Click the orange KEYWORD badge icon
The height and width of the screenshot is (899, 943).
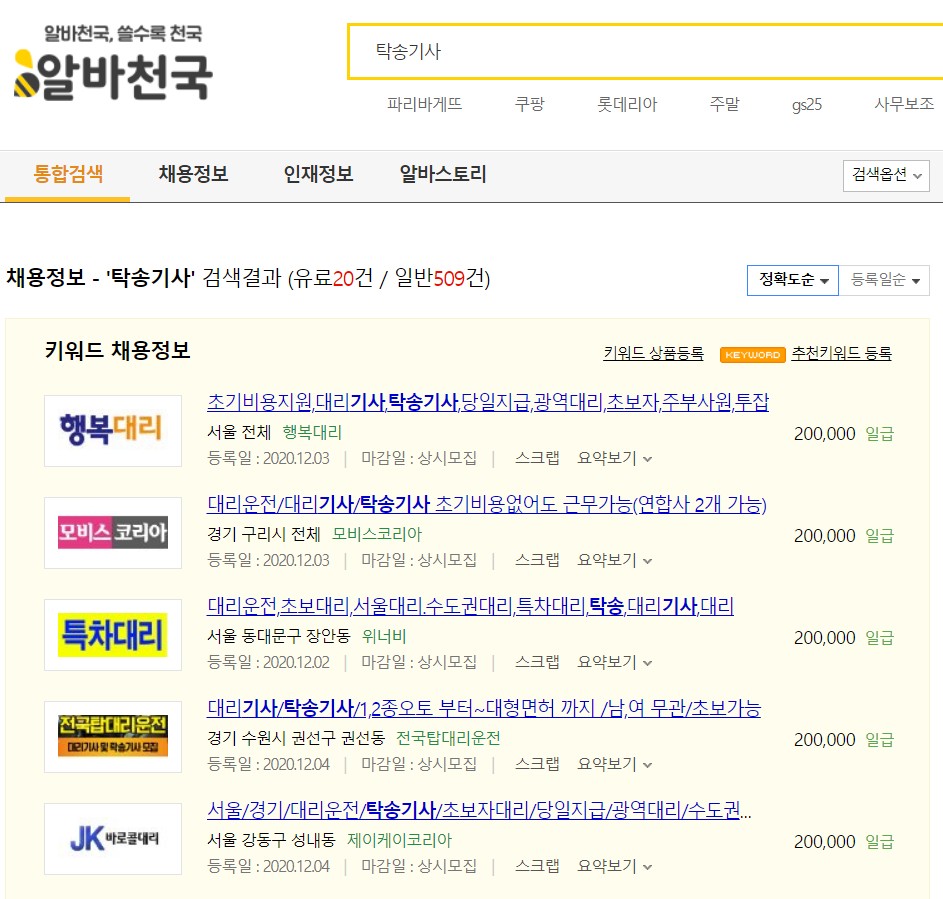pyautogui.click(x=752, y=355)
